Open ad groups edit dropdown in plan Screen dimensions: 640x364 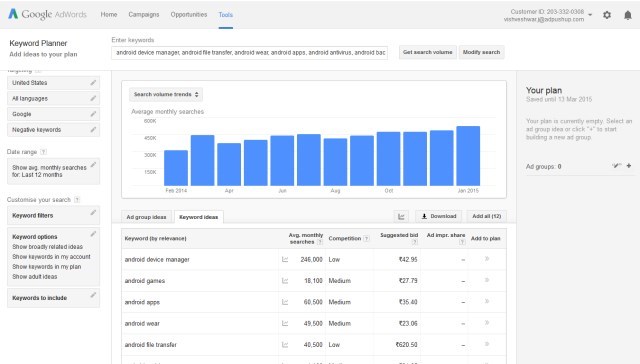(x=616, y=166)
